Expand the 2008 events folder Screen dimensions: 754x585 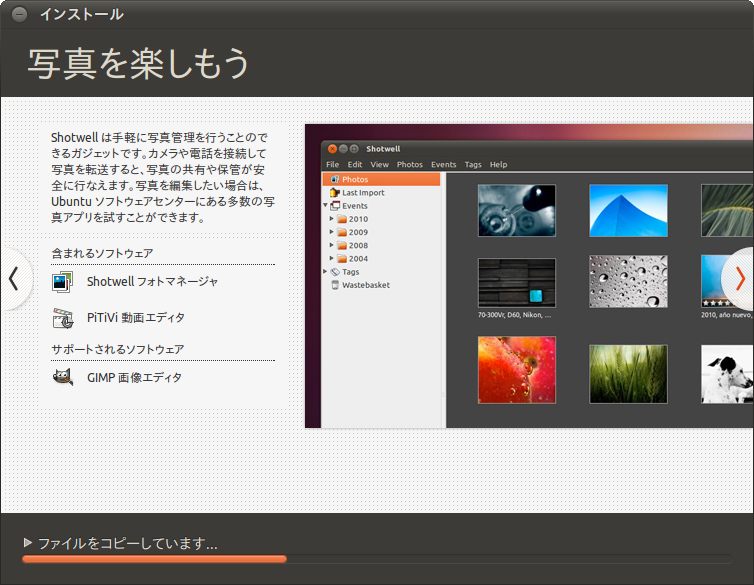(x=331, y=245)
